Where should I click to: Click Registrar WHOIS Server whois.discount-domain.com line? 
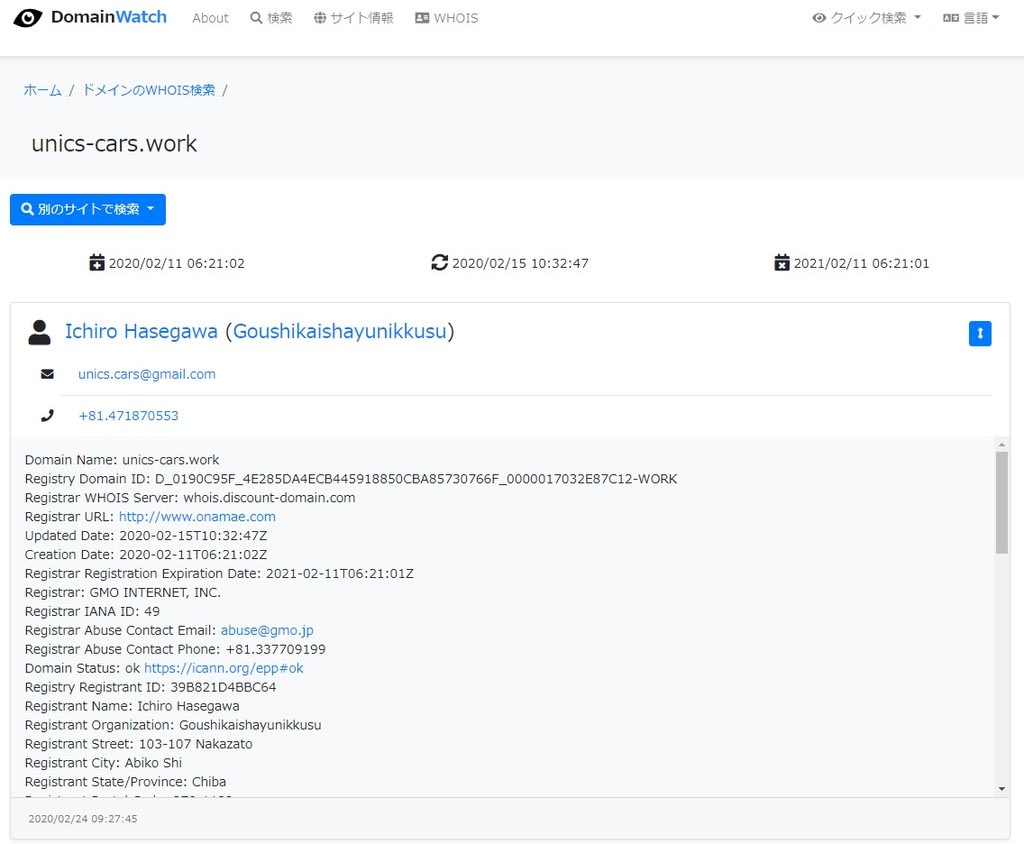(190, 498)
